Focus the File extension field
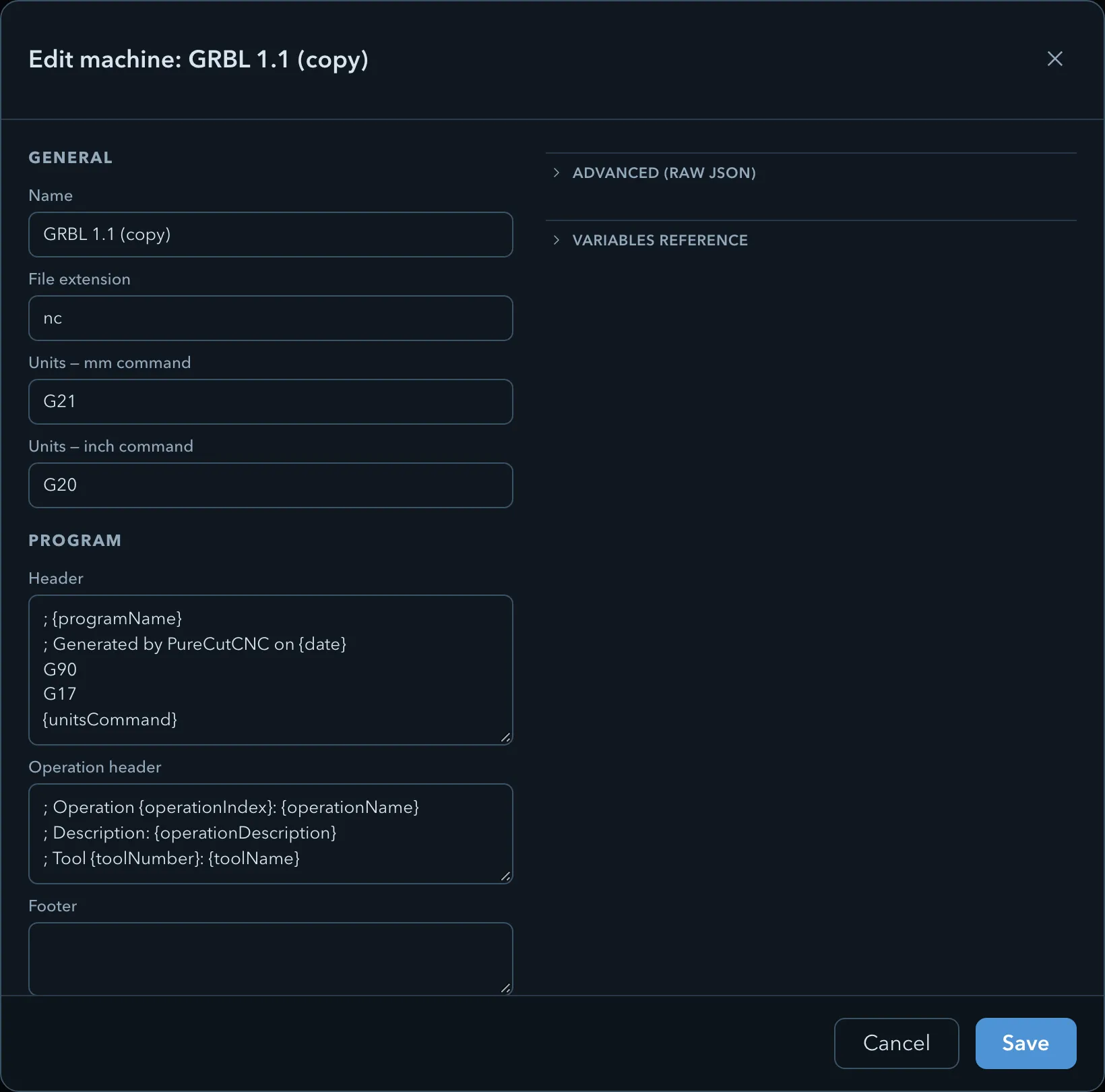Image resolution: width=1105 pixels, height=1092 pixels. (x=271, y=318)
